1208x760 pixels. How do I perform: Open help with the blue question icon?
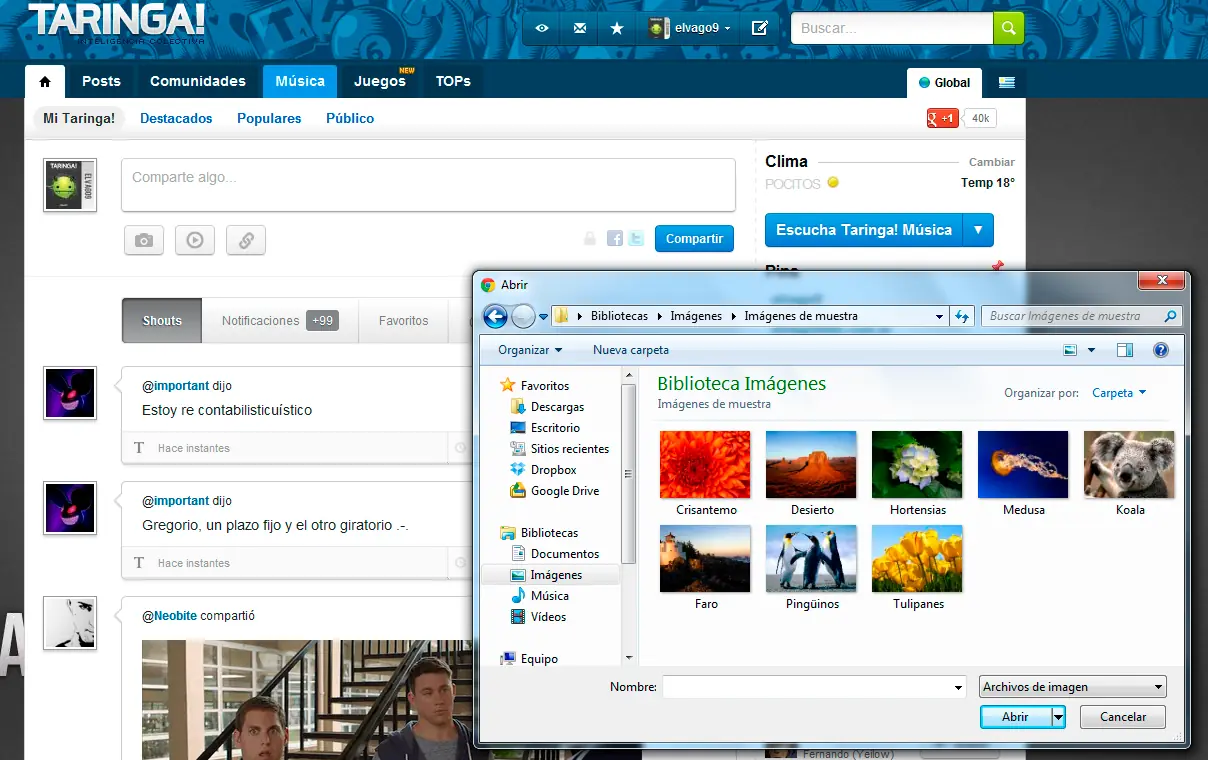1161,350
